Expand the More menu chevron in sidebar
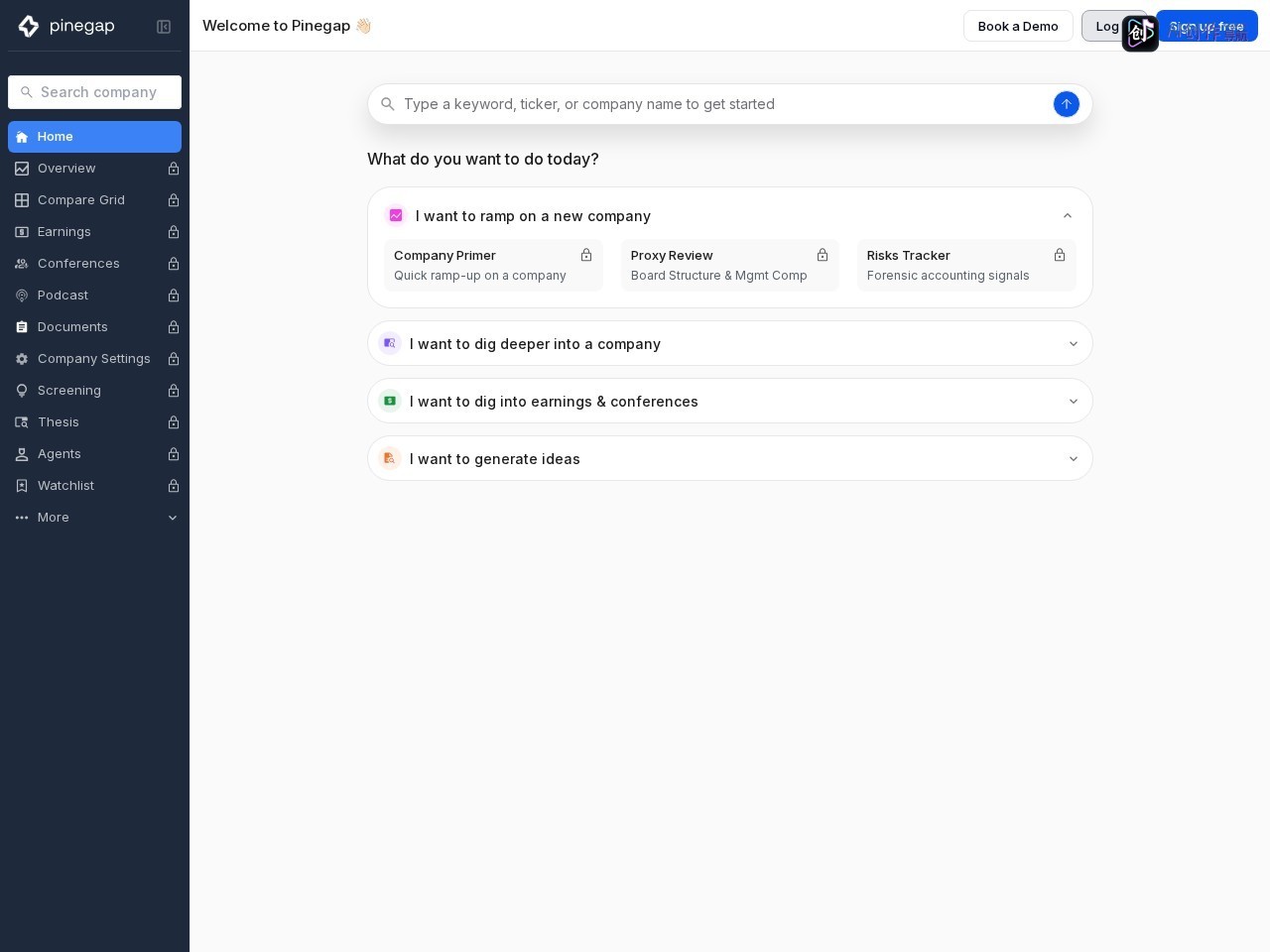This screenshot has height=952, width=1270. tap(173, 518)
